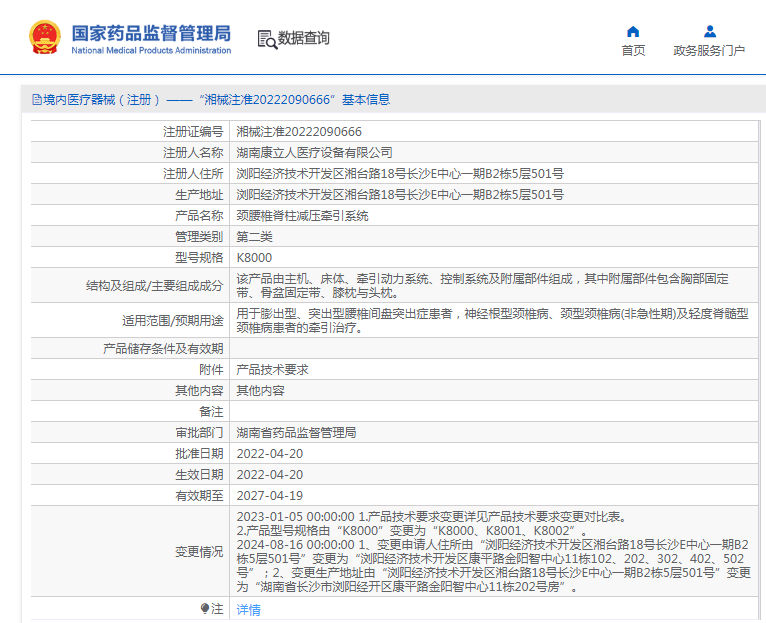
Task: Click the expiry date value 2027-04-19
Action: point(269,495)
